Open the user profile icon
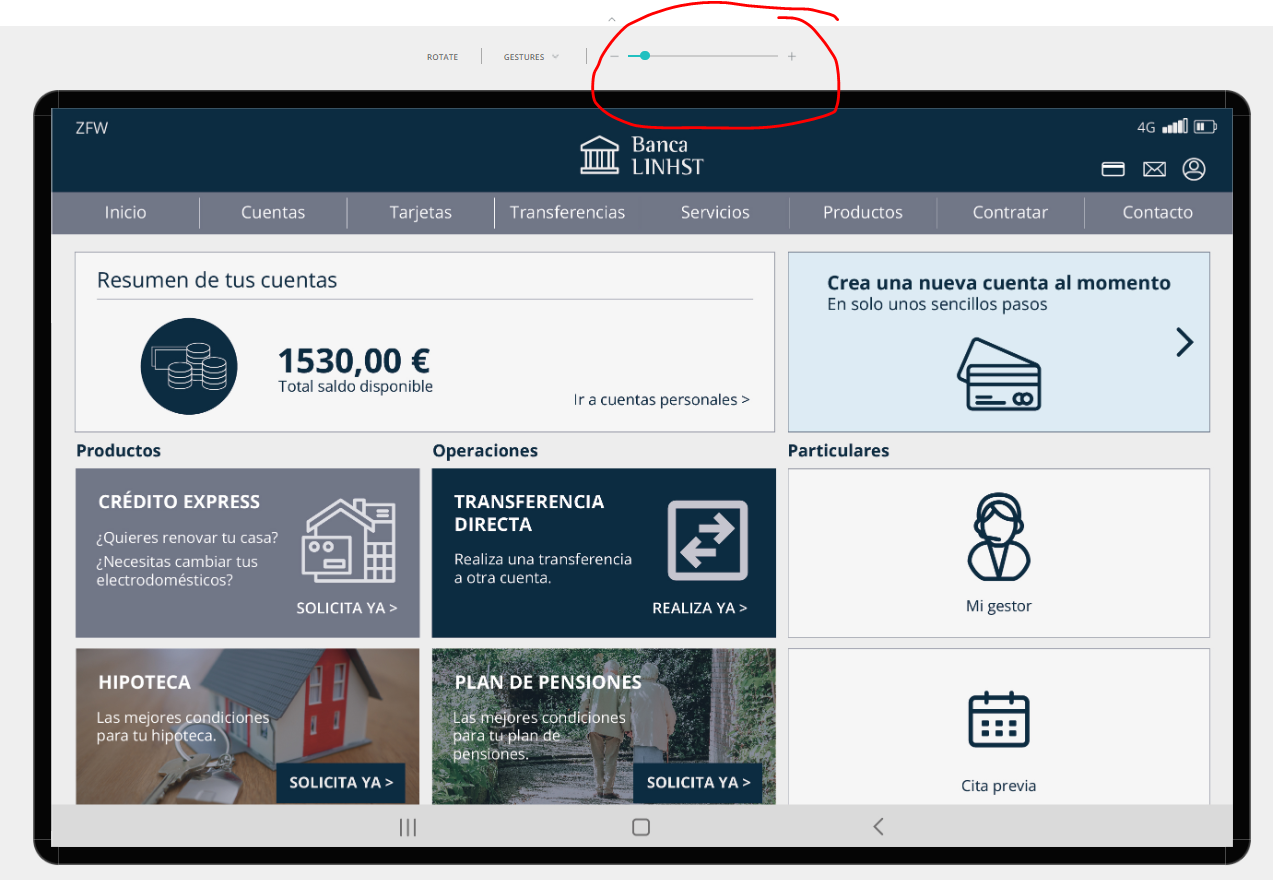The height and width of the screenshot is (880, 1273). [x=1194, y=169]
